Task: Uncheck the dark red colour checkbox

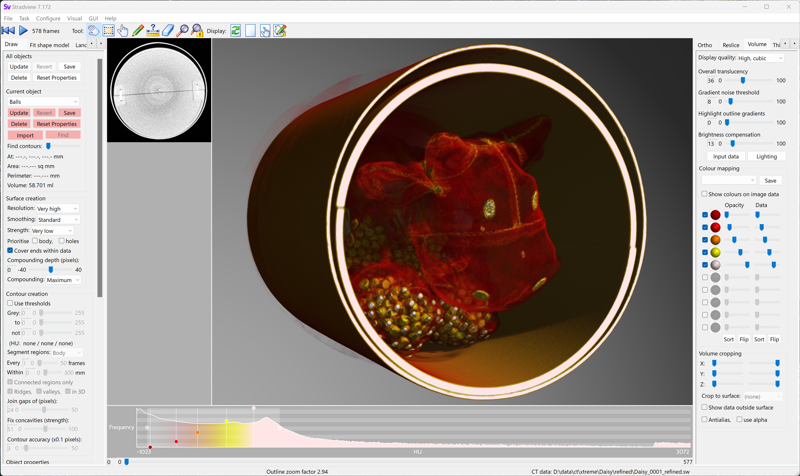Action: (705, 215)
